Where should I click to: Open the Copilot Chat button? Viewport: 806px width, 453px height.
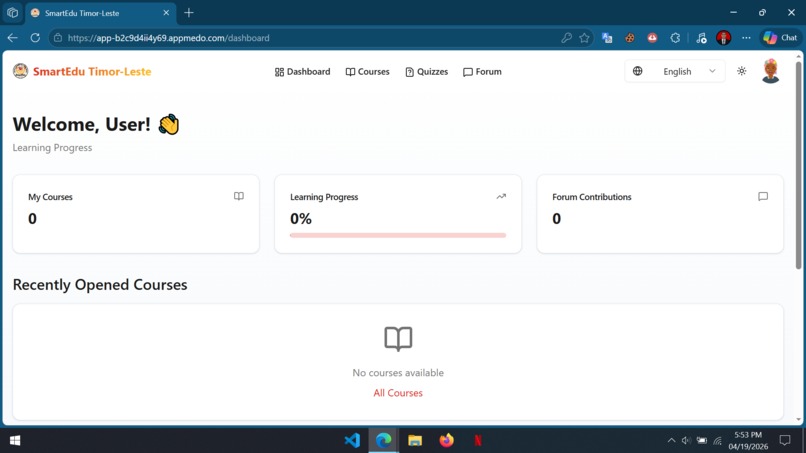(x=780, y=38)
